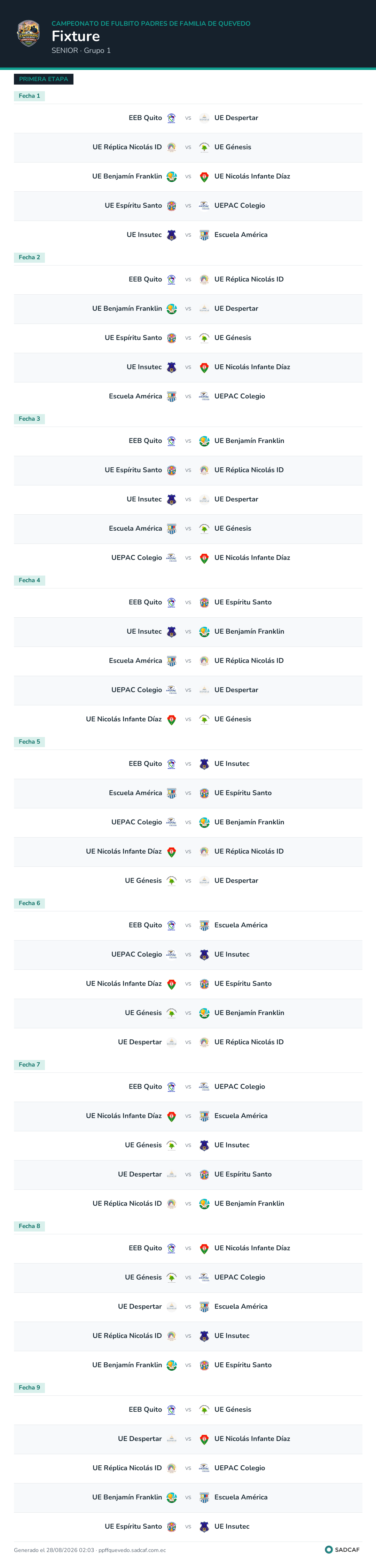This screenshot has height=1568, width=376.
Task: Click Escuela América crest in Fecha 6
Action: (x=204, y=925)
